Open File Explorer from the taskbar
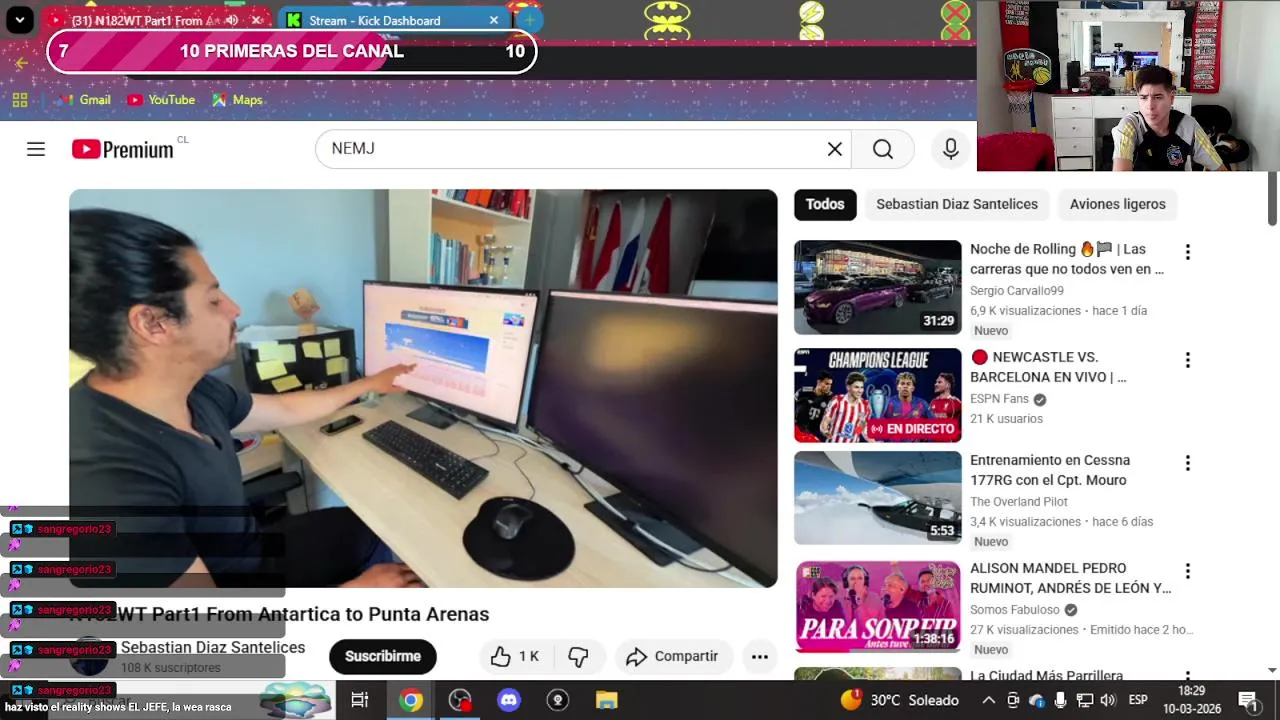Image resolution: width=1280 pixels, height=720 pixels. pos(607,700)
